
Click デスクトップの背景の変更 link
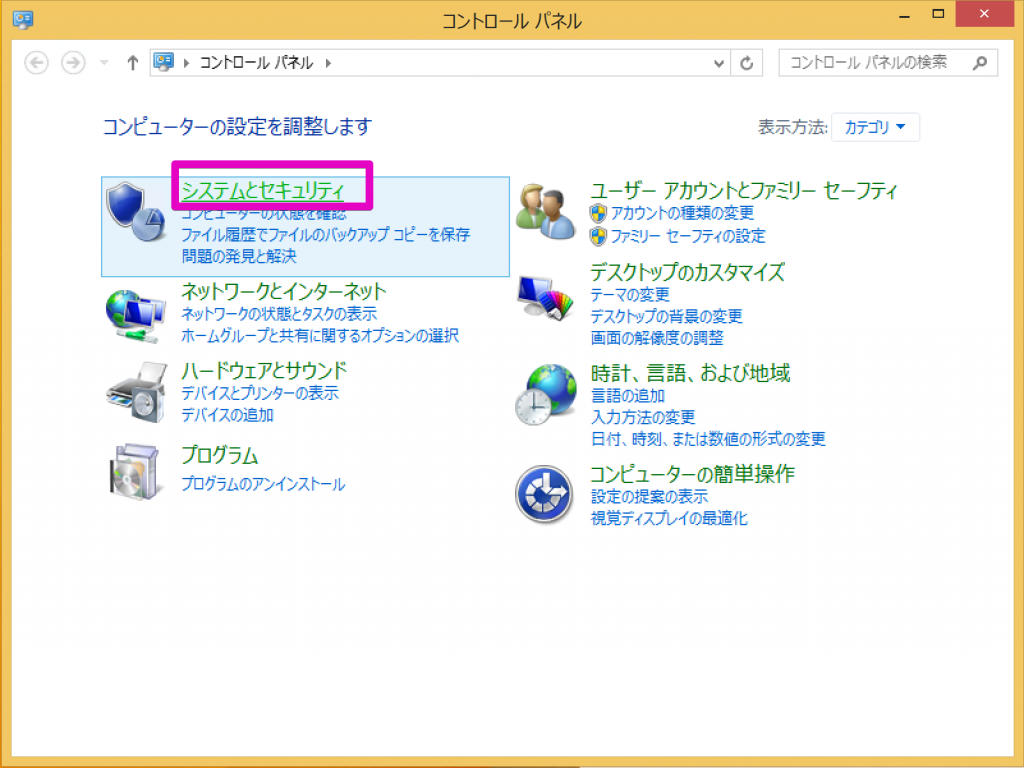[x=666, y=316]
